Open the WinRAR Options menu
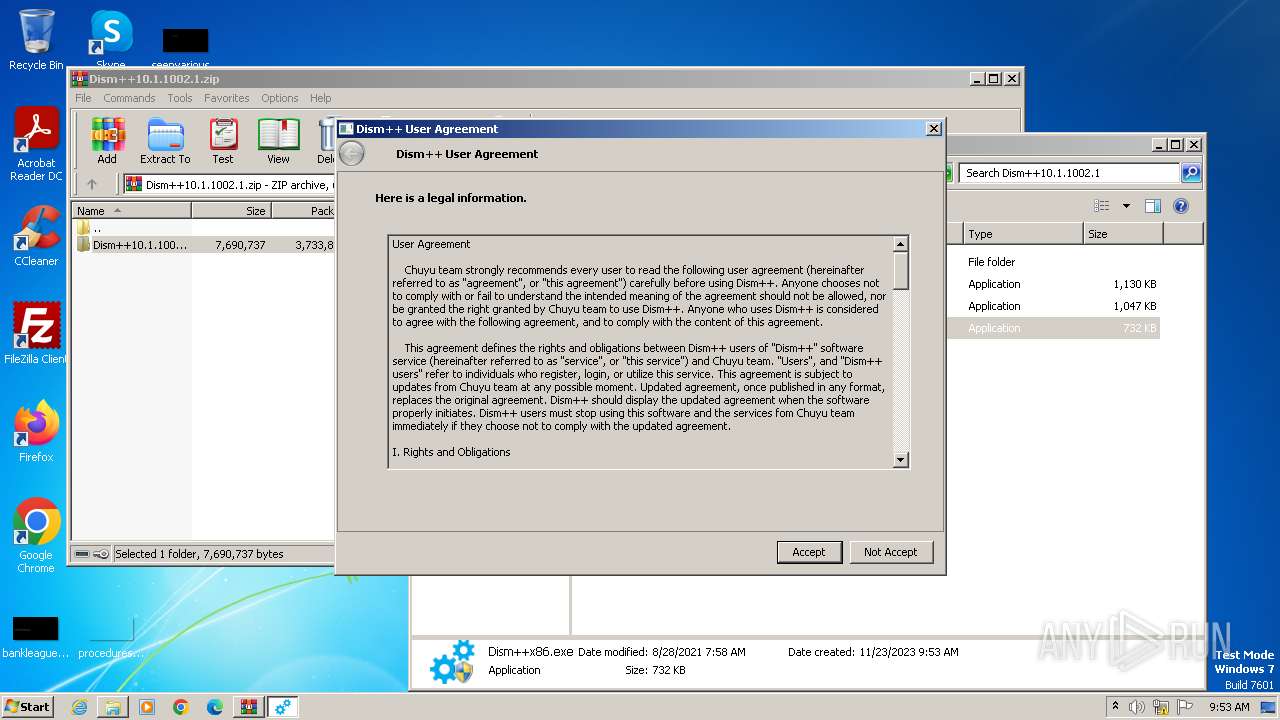 pos(280,98)
